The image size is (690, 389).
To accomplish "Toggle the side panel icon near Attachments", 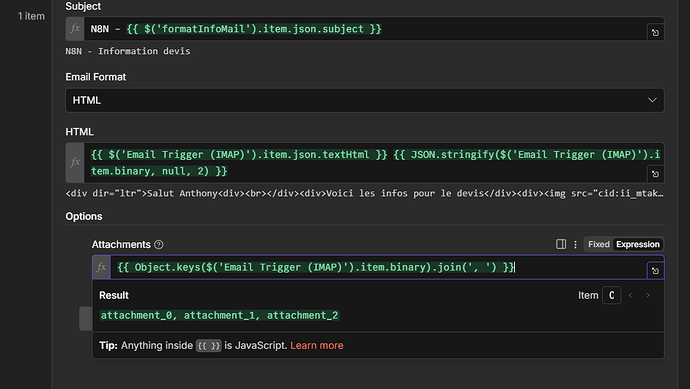I will [x=561, y=244].
